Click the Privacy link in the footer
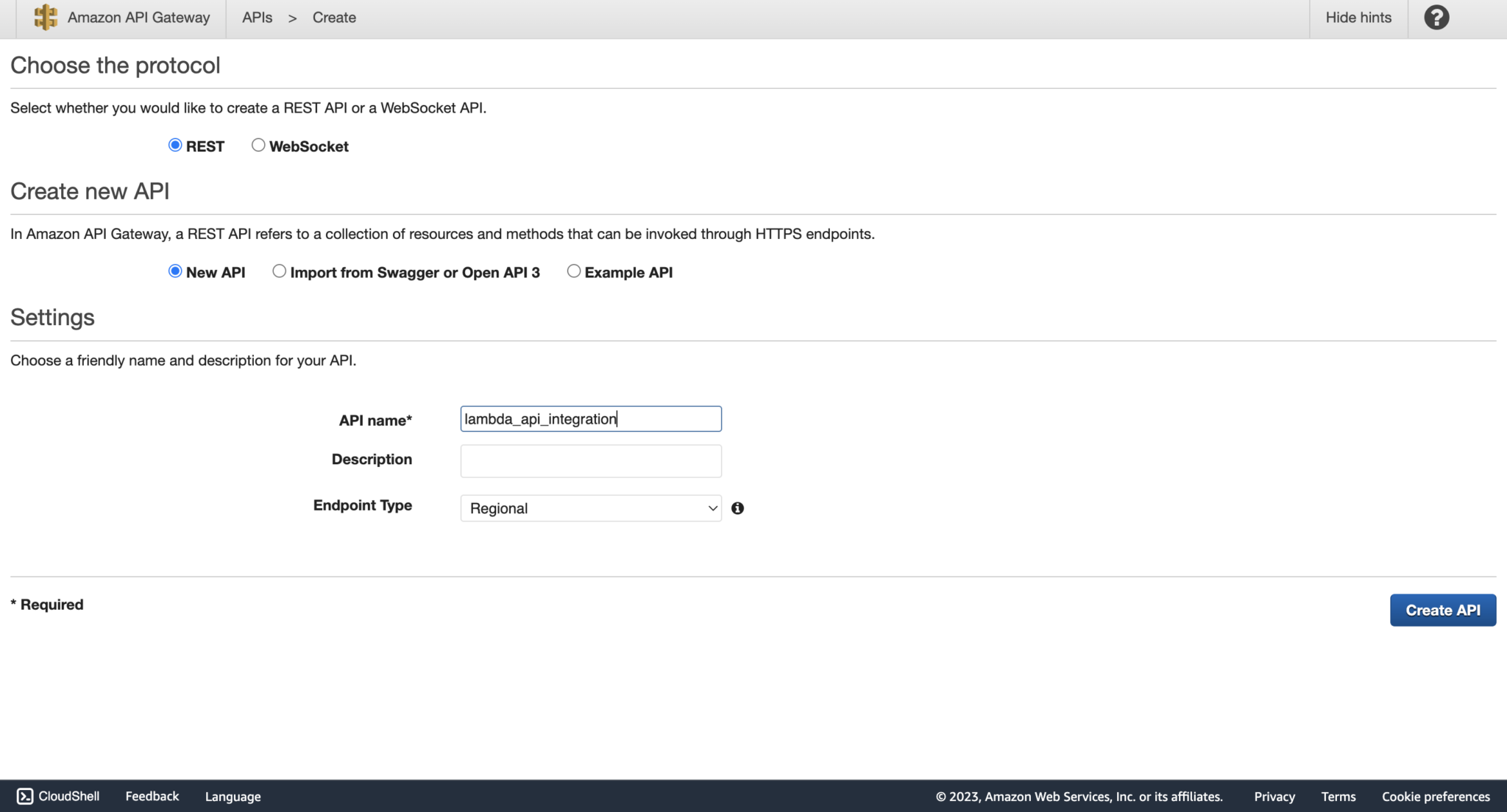The height and width of the screenshot is (812, 1507). [x=1274, y=796]
